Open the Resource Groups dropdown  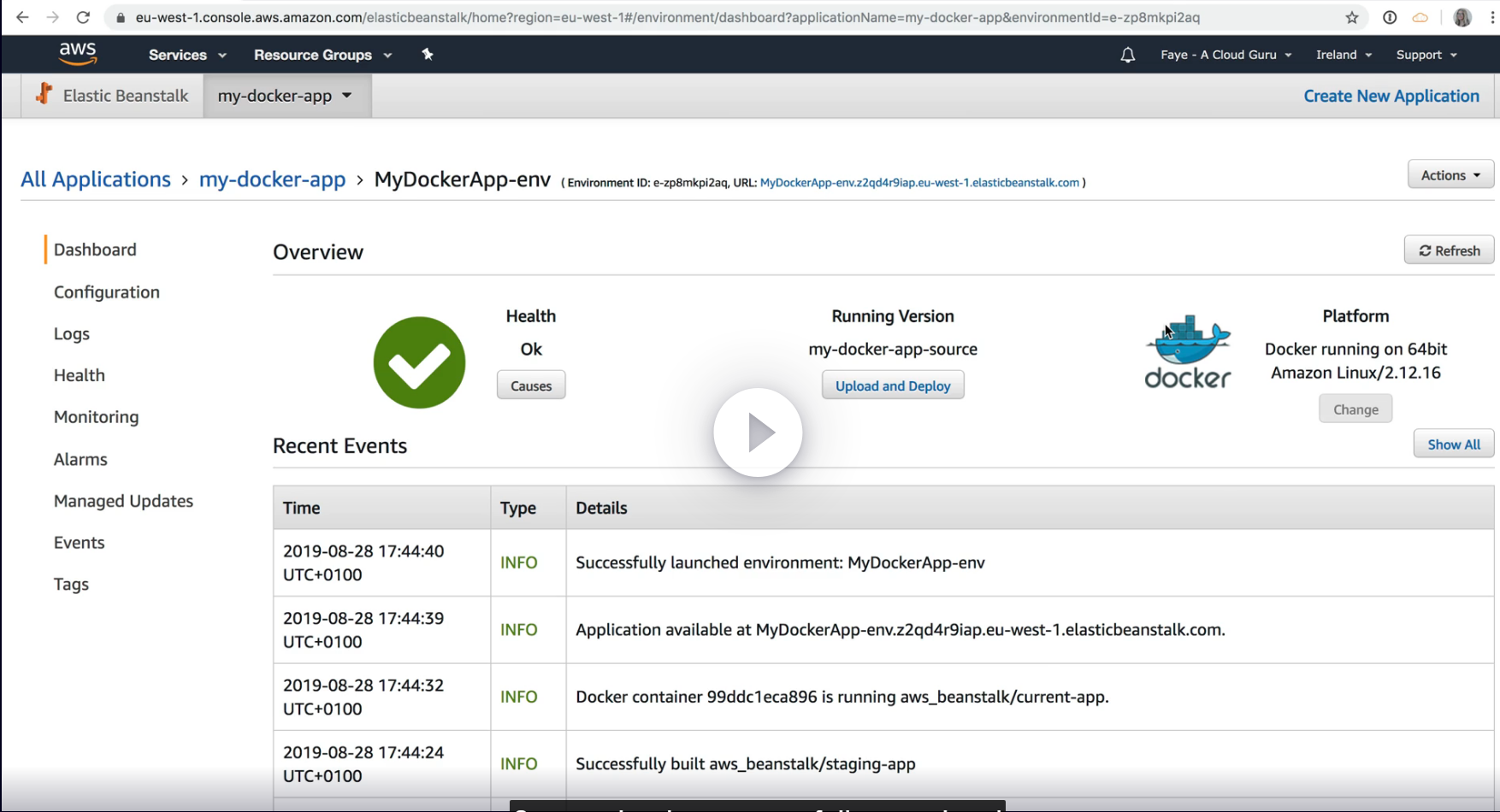coord(322,55)
